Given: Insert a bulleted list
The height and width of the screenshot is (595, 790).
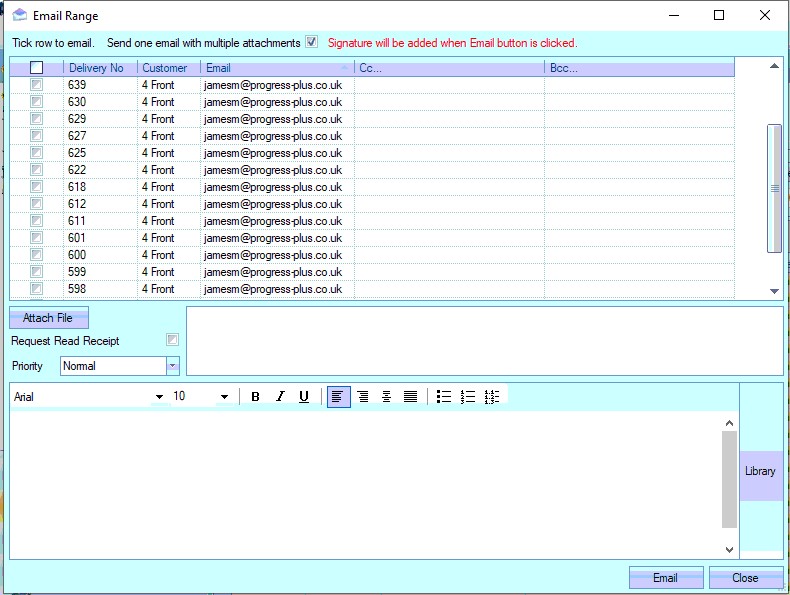Looking at the screenshot, I should [444, 397].
